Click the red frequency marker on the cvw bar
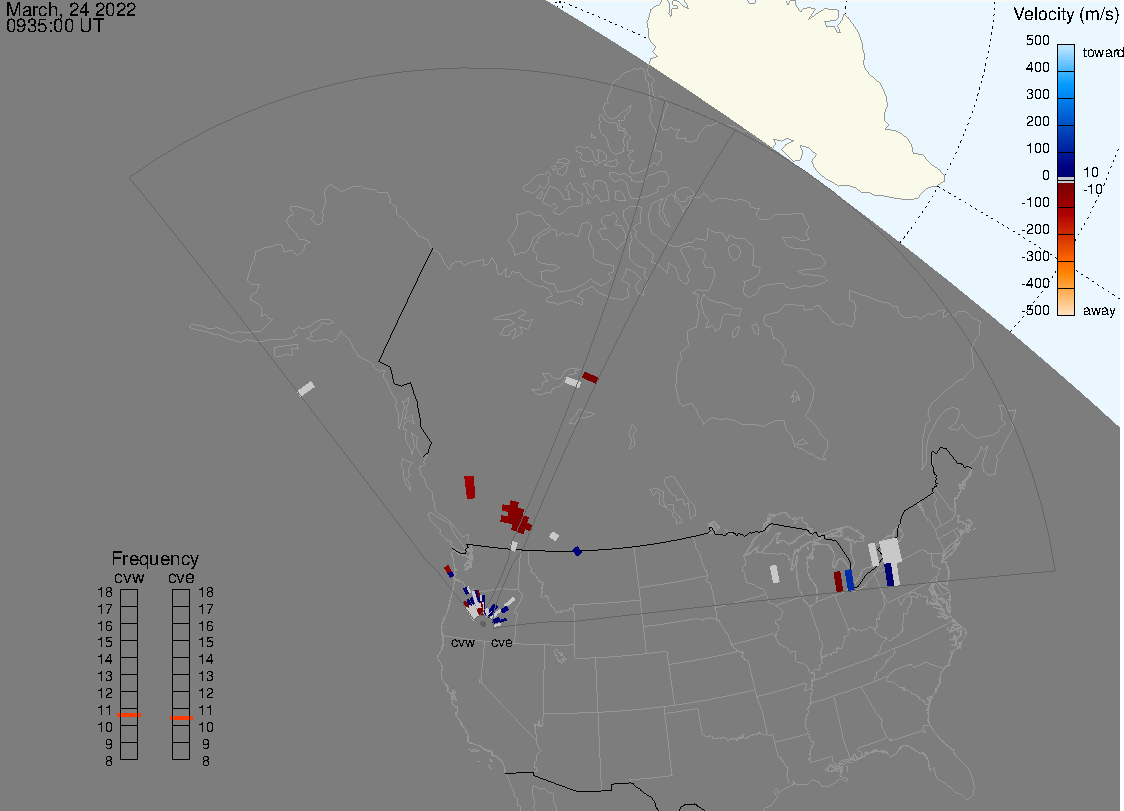This screenshot has height=811, width=1124. pos(129,715)
